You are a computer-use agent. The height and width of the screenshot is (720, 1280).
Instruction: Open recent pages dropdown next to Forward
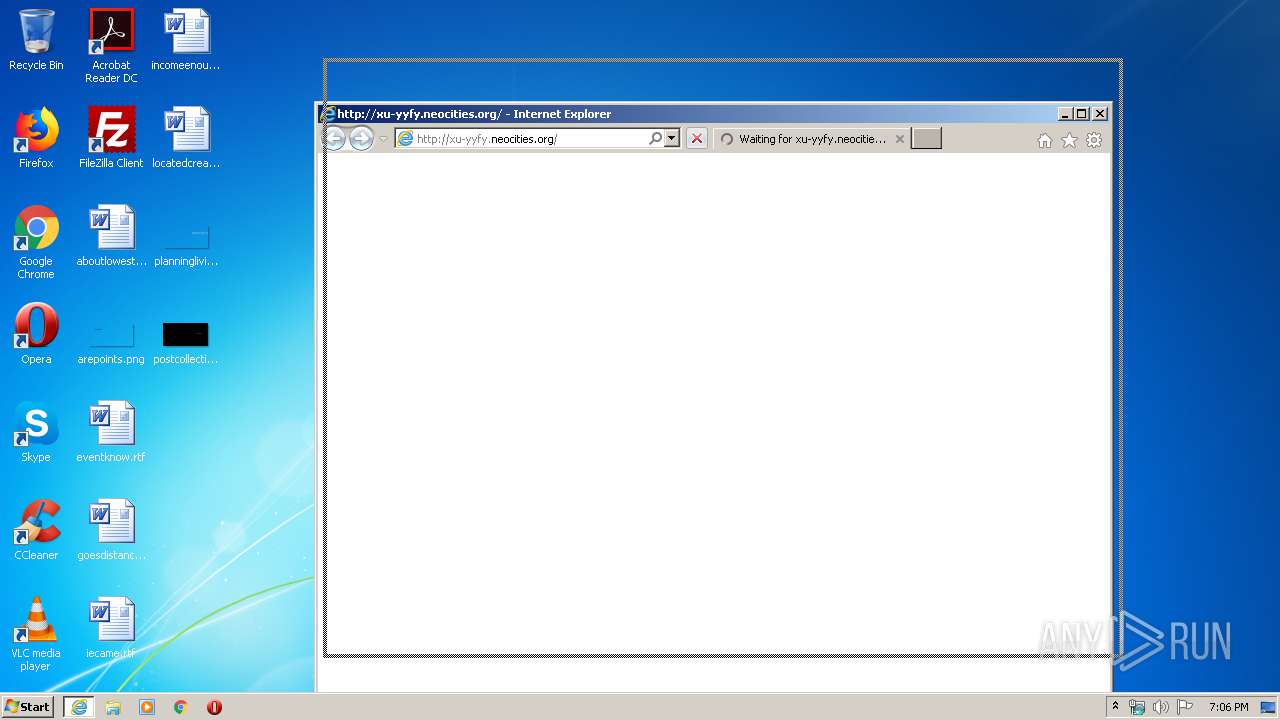(383, 139)
